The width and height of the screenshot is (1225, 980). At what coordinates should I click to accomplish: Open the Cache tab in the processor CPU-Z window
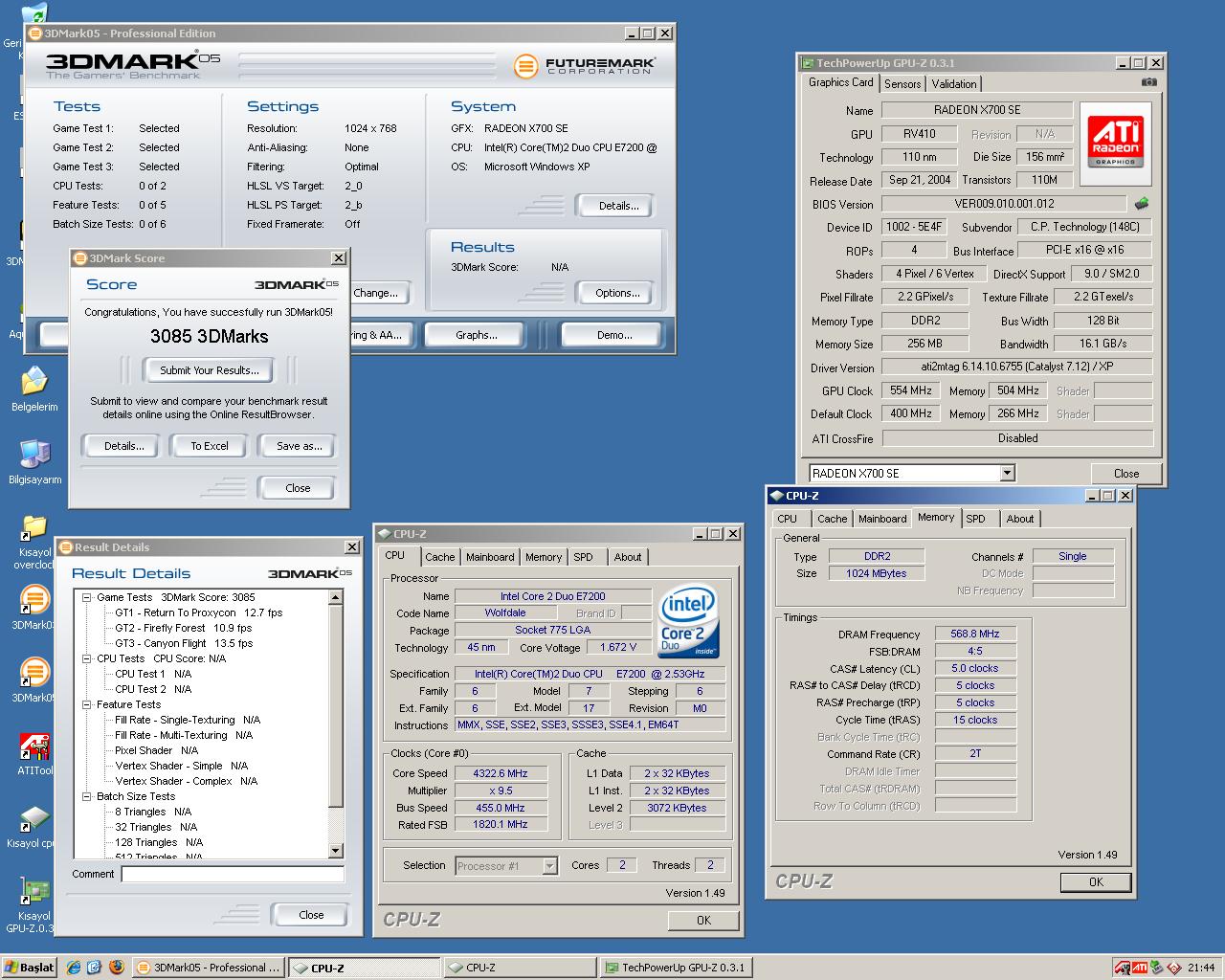[x=440, y=557]
